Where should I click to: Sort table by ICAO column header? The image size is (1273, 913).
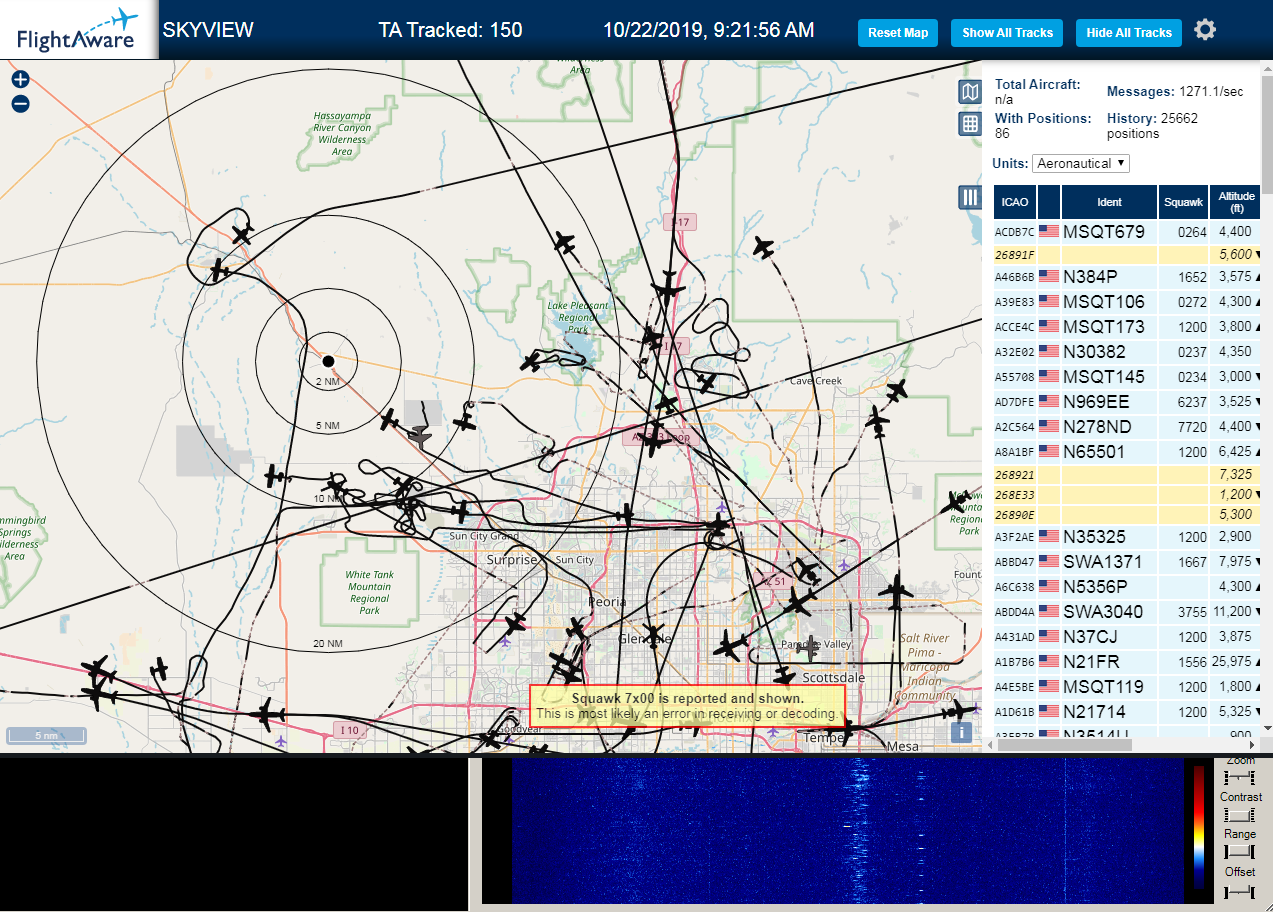coord(1015,202)
